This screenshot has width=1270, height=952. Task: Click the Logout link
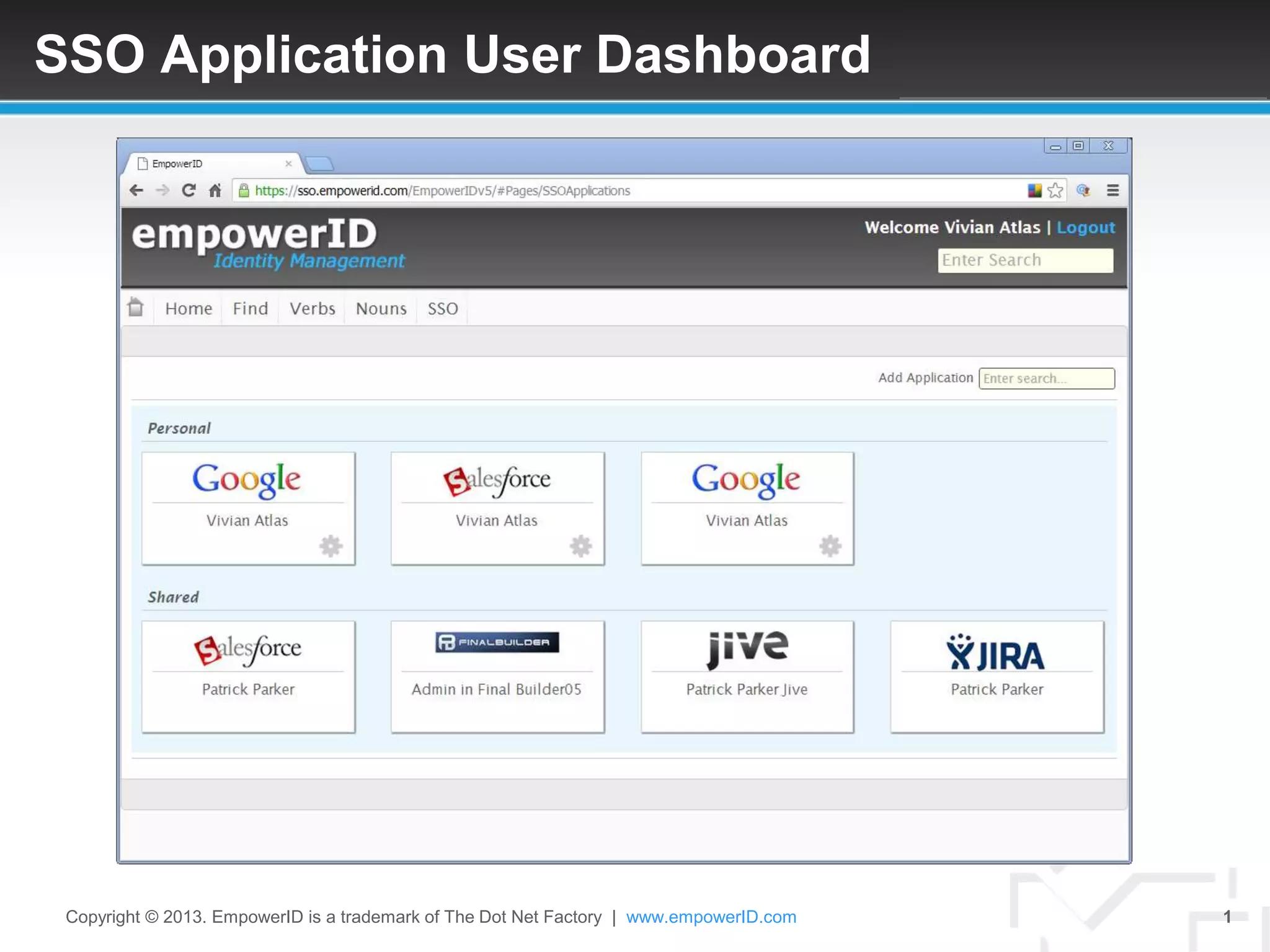click(1085, 227)
